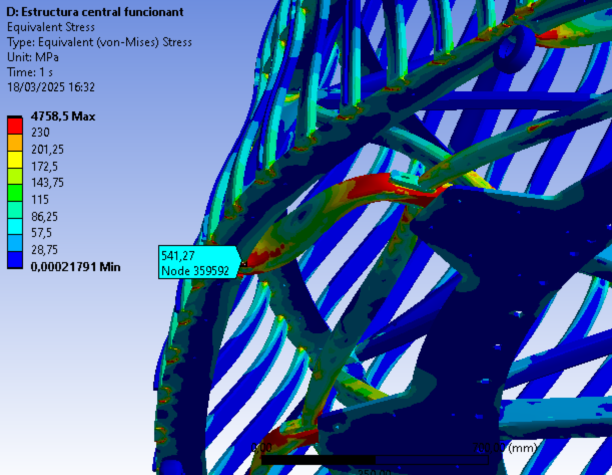Click the 'Type: Equivalent (von-Mises) Stress' line
The width and height of the screenshot is (612, 475).
[99, 42]
